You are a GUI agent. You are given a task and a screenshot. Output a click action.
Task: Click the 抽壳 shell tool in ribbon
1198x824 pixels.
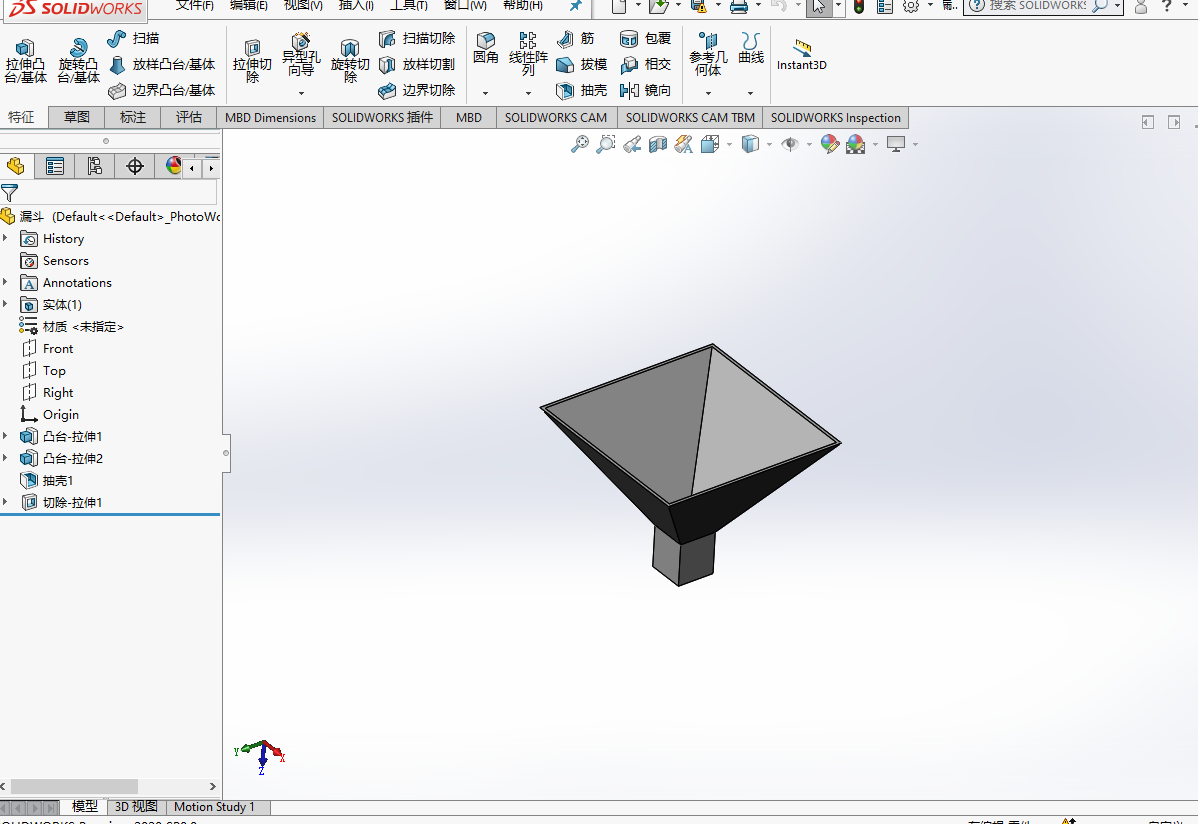[582, 90]
